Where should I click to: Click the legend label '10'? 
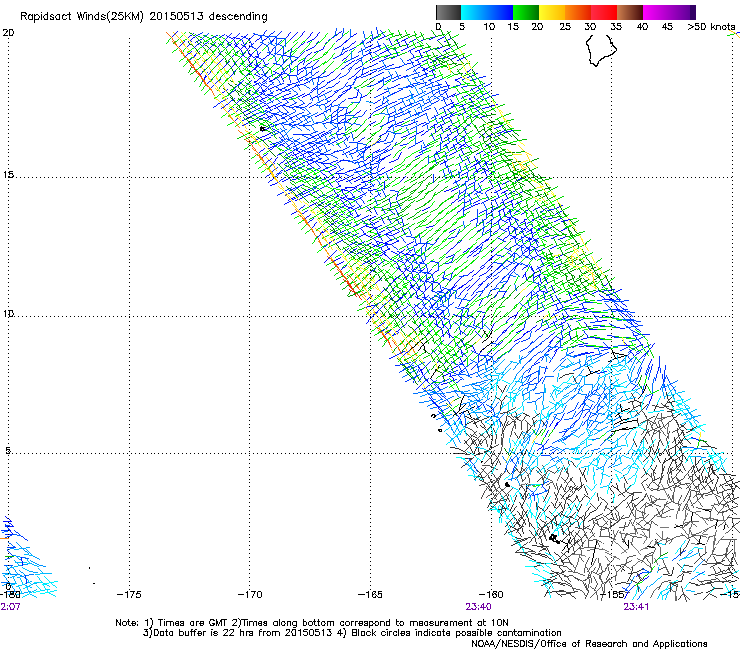point(489,26)
